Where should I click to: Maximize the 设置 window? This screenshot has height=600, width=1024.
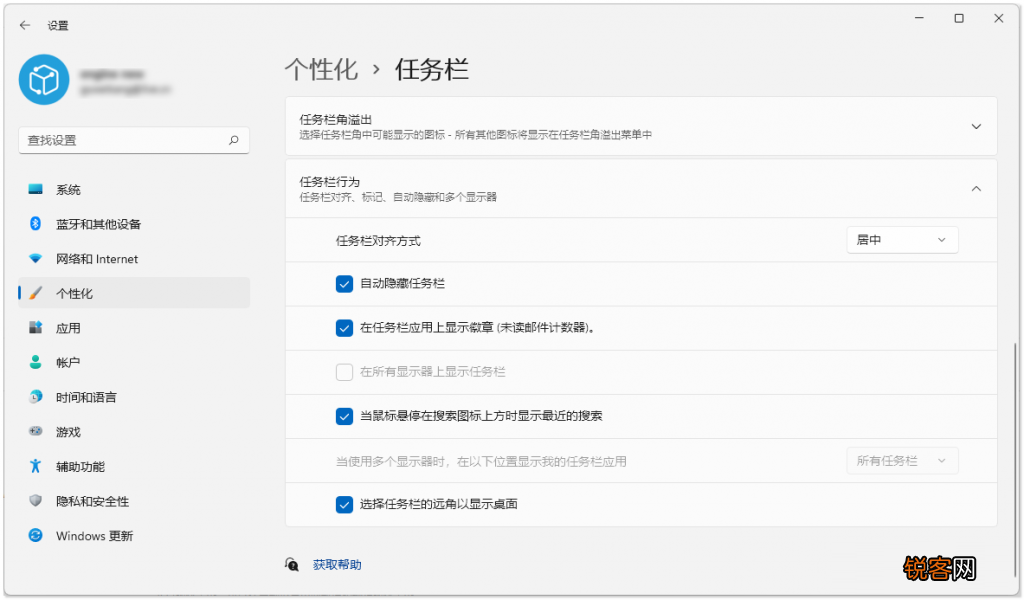click(959, 18)
